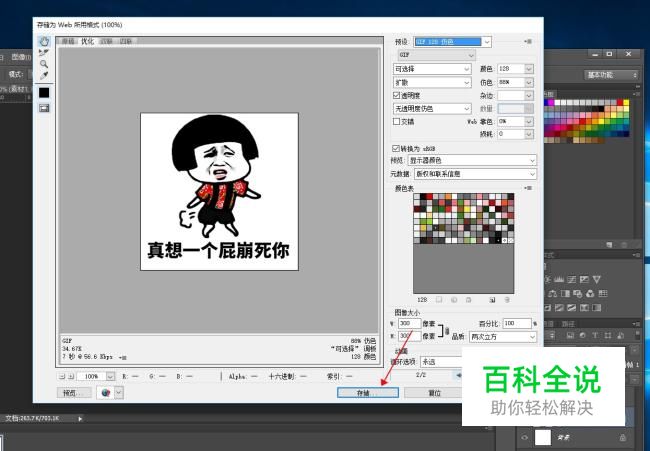The image size is (650, 451).
Task: Click Levels adjustment icon in Photoshop panel
Action: (559, 279)
